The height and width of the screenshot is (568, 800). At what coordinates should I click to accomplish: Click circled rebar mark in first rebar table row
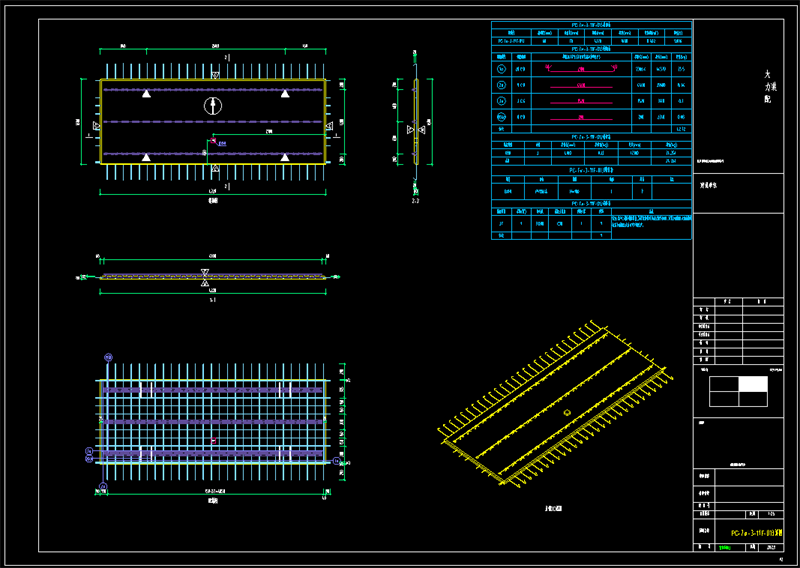pyautogui.click(x=502, y=69)
